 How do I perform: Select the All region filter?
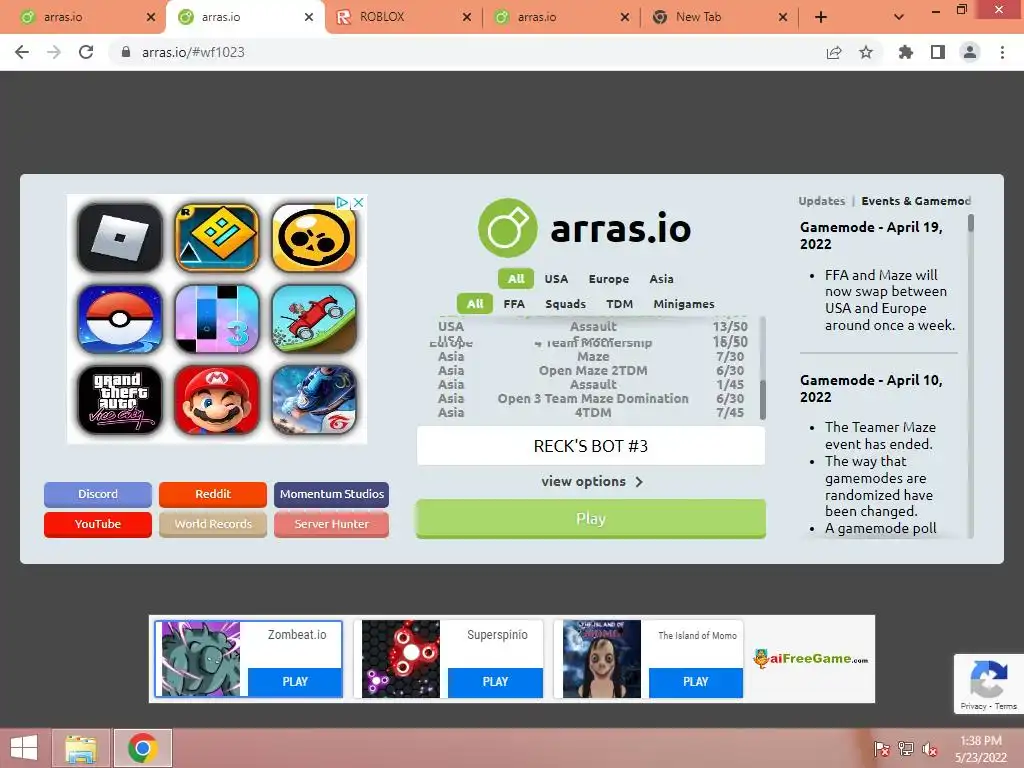click(516, 279)
